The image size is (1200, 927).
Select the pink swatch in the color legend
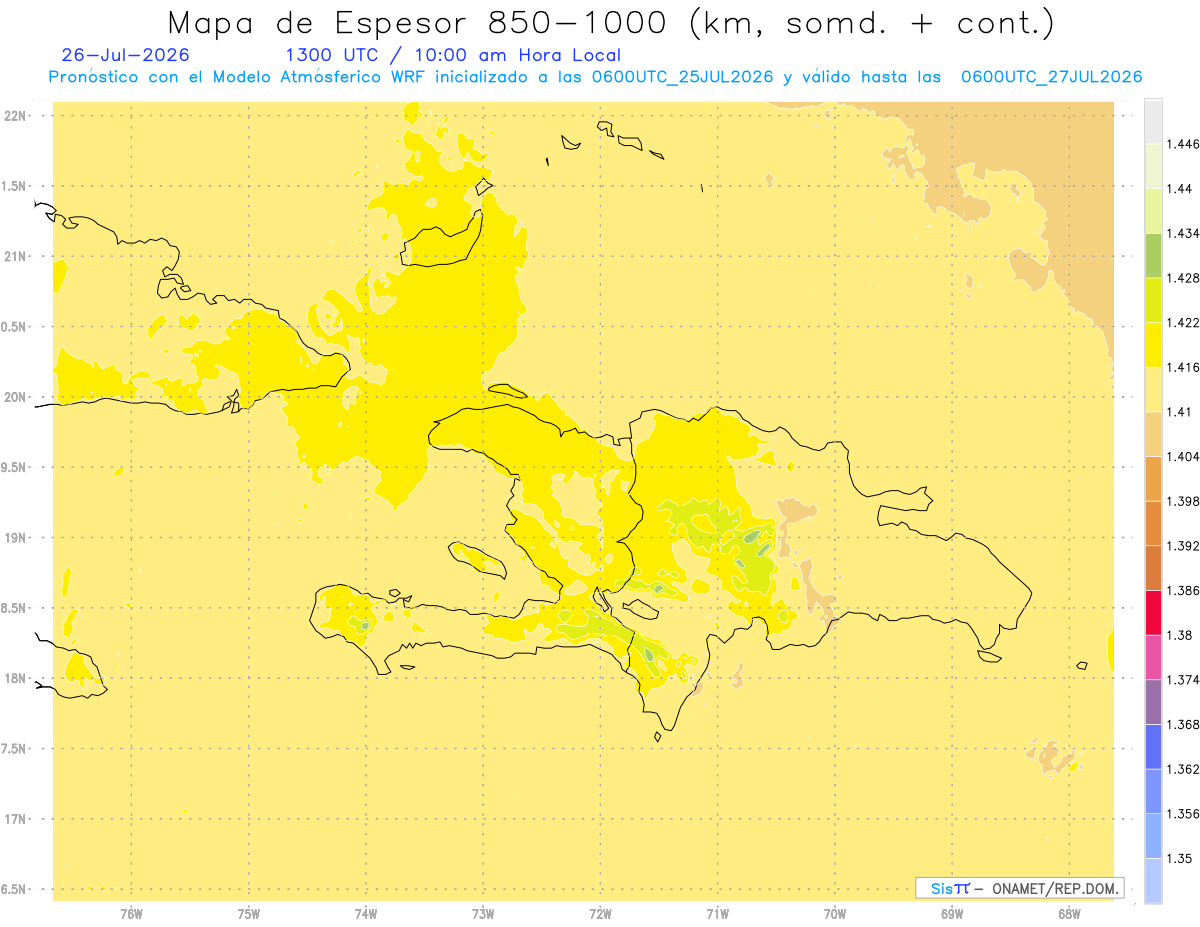coord(1153,656)
